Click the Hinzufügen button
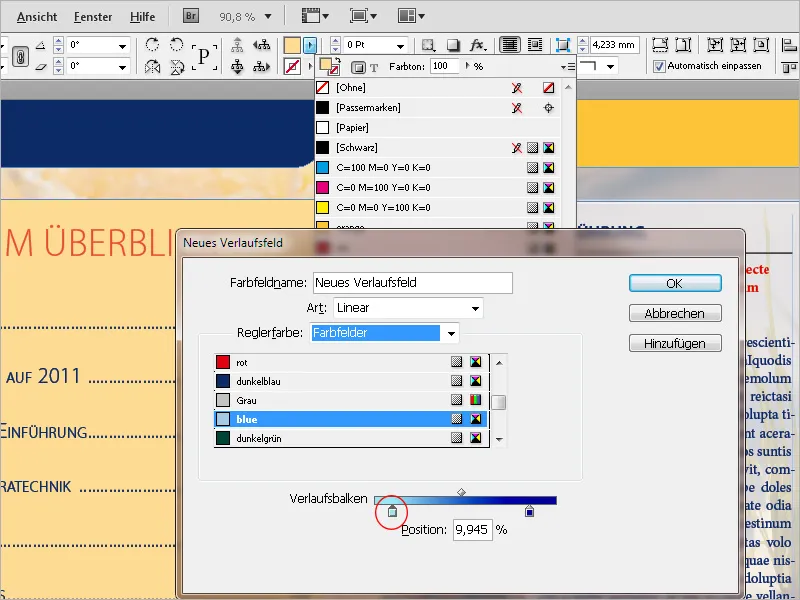Viewport: 800px width, 600px height. [x=675, y=343]
